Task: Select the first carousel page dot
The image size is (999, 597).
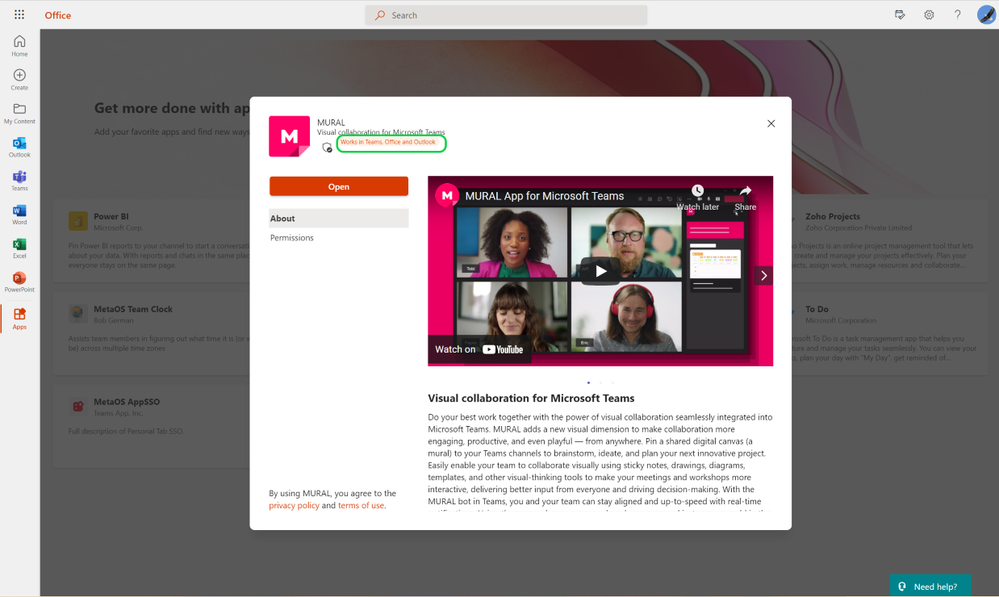Action: (588, 382)
